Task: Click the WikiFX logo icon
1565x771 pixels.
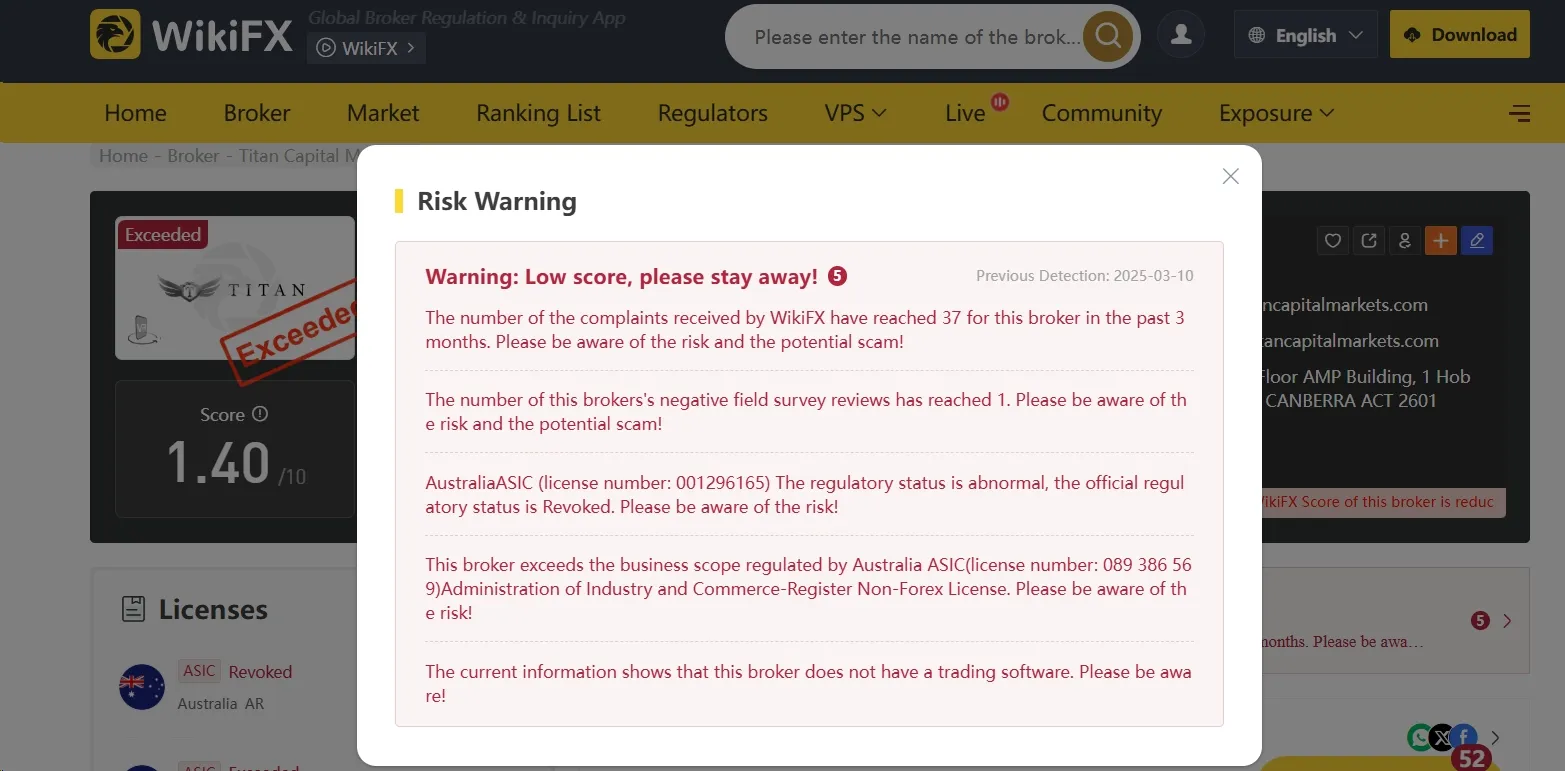Action: 115,35
